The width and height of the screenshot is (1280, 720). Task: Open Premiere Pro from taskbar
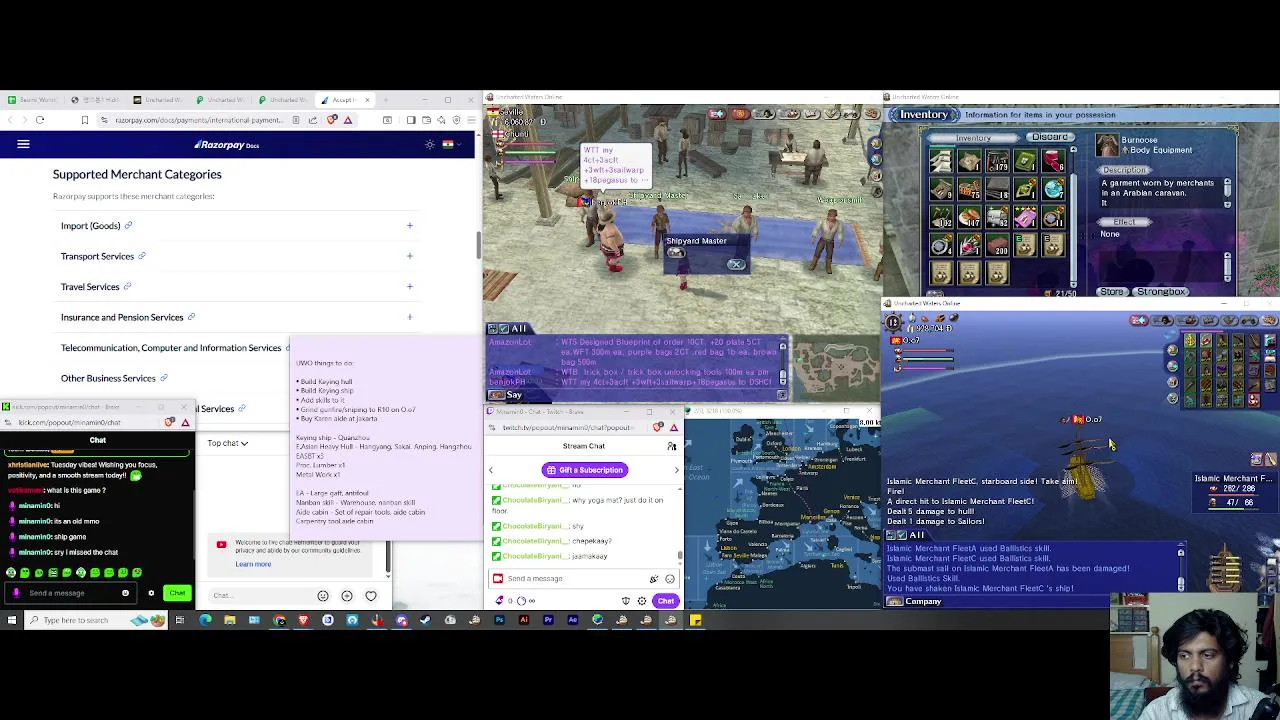click(x=548, y=620)
